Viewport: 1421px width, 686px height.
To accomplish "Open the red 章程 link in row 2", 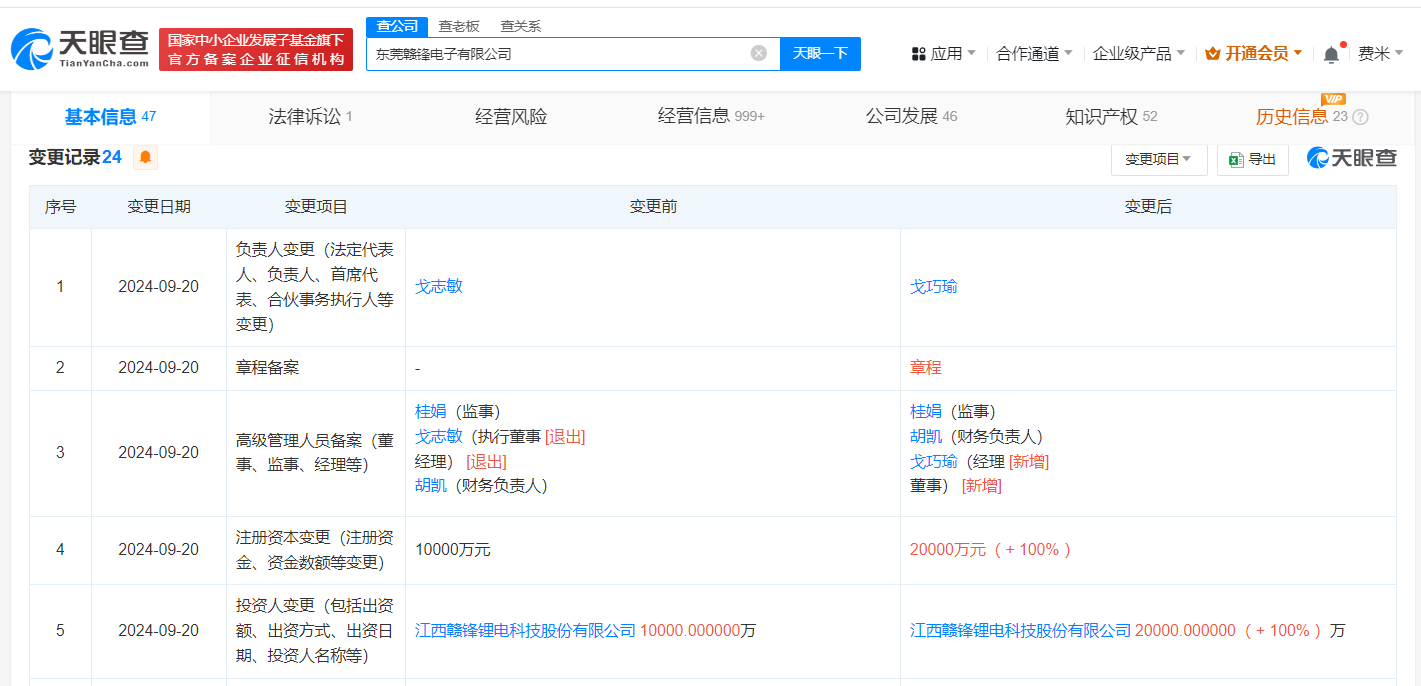I will [x=926, y=368].
